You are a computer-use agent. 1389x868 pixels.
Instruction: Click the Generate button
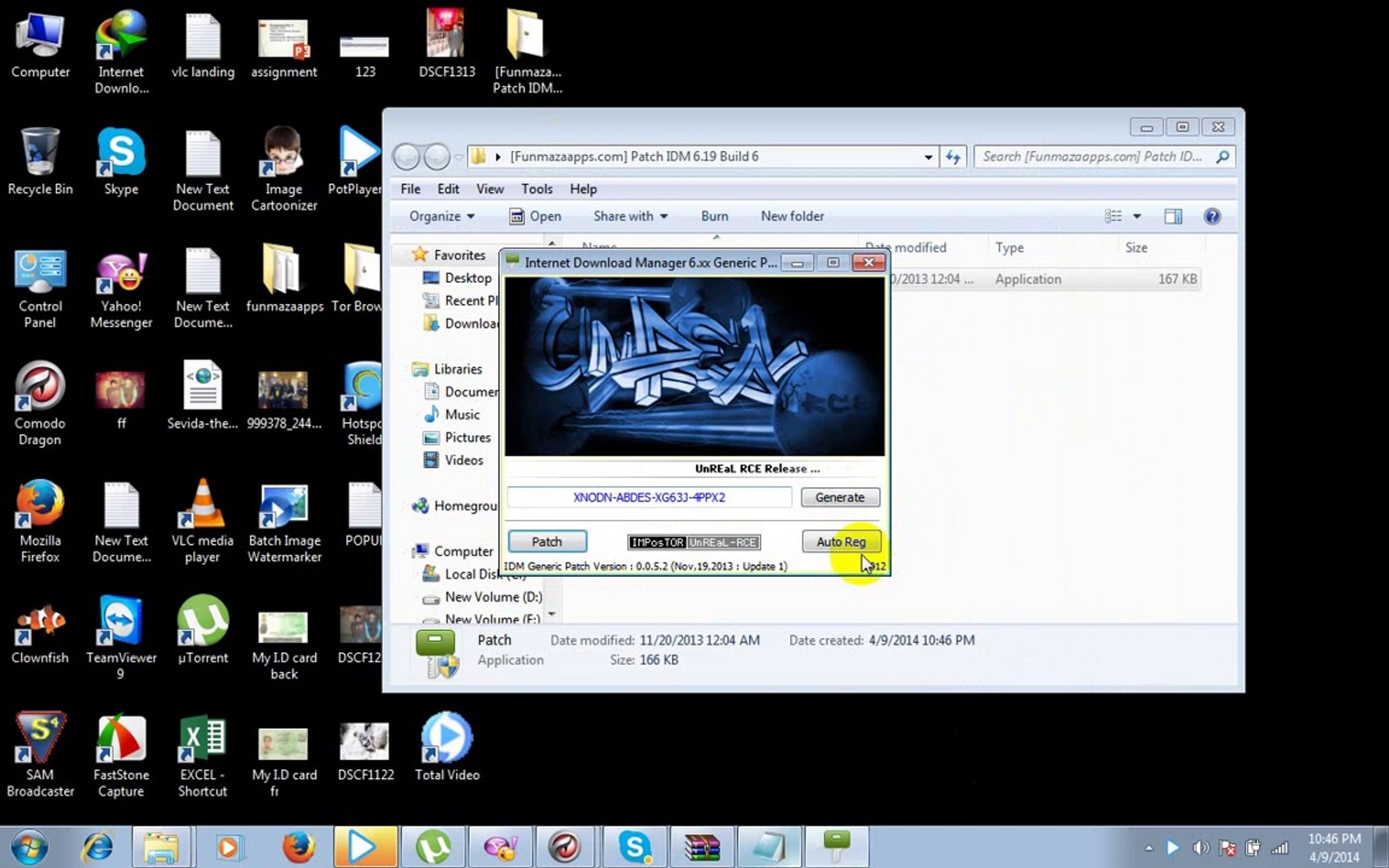tap(840, 497)
